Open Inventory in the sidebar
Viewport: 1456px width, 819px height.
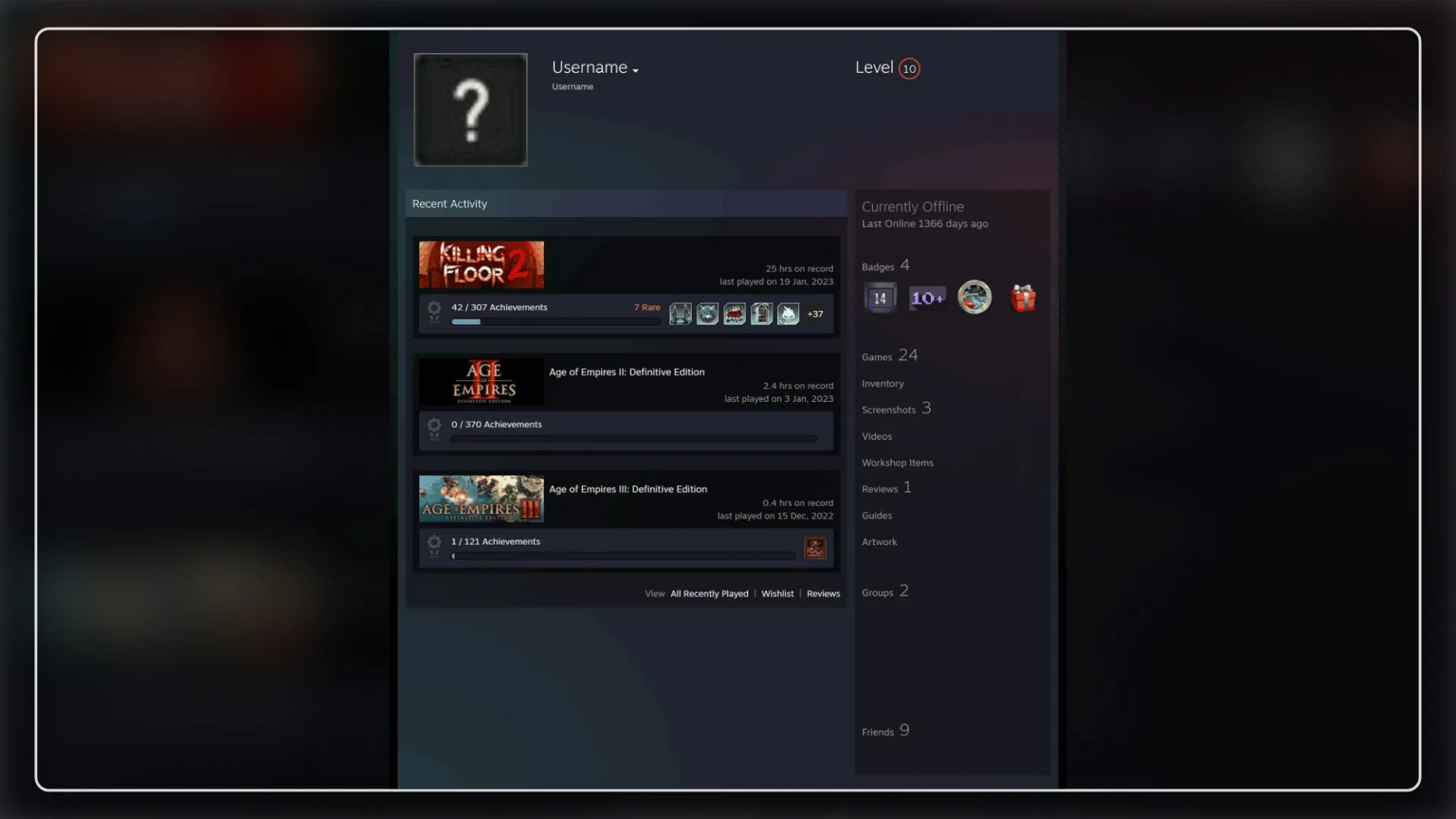coord(883,384)
